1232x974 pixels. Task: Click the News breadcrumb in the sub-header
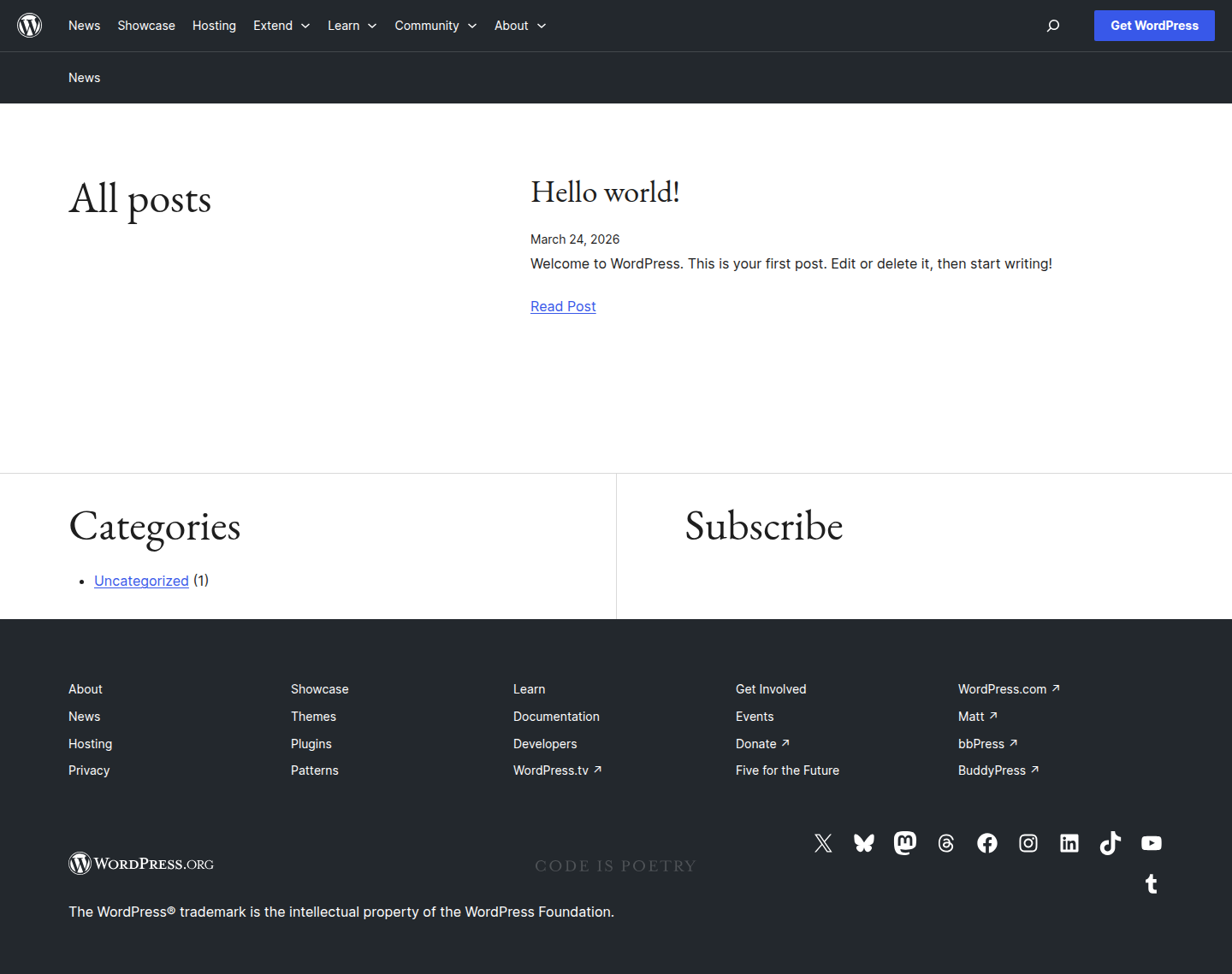click(84, 78)
